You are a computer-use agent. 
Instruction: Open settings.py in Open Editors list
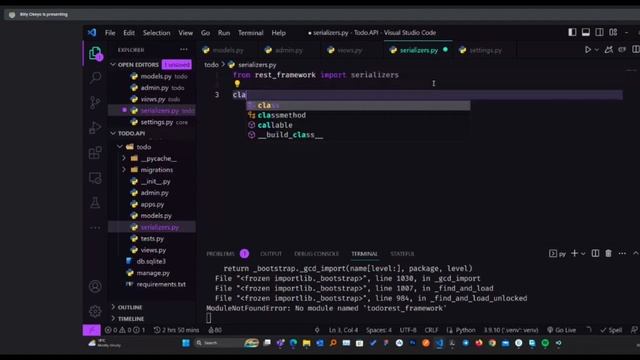(x=157, y=122)
